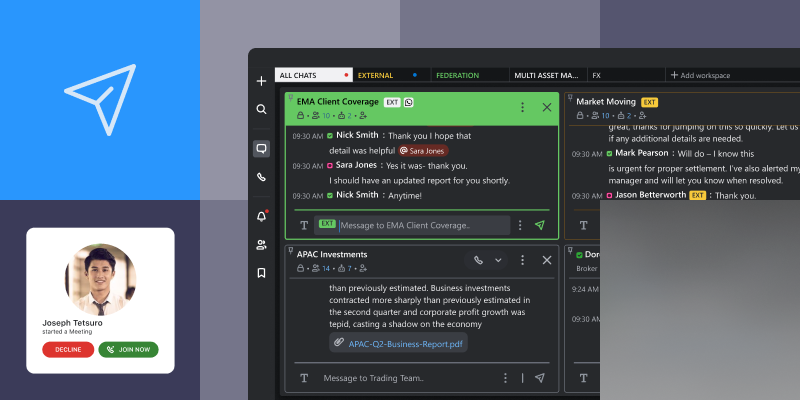Switch to the EXTERNAL workspace tab

[376, 75]
